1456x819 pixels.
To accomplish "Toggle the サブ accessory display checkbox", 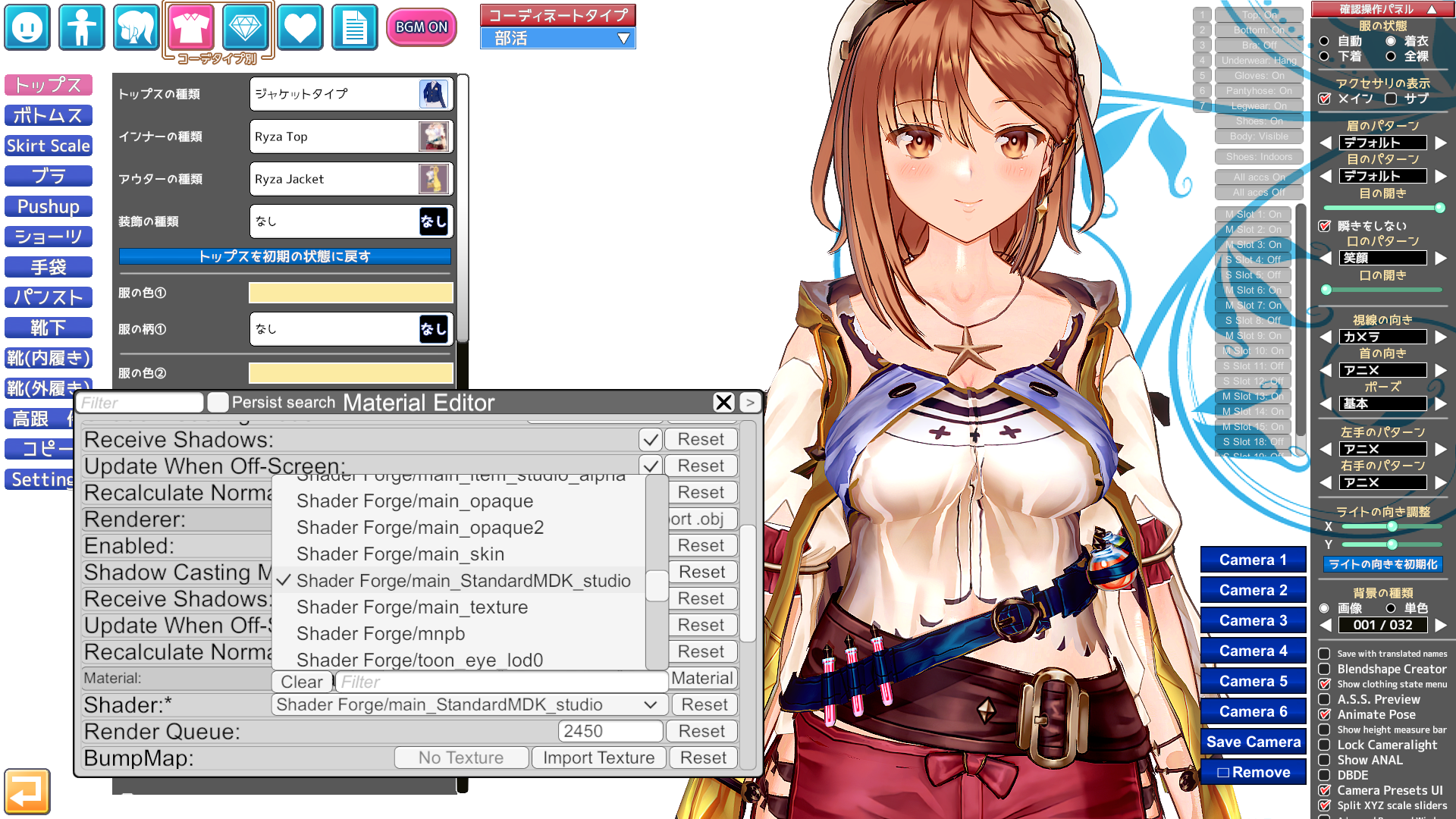I will coord(1391,99).
